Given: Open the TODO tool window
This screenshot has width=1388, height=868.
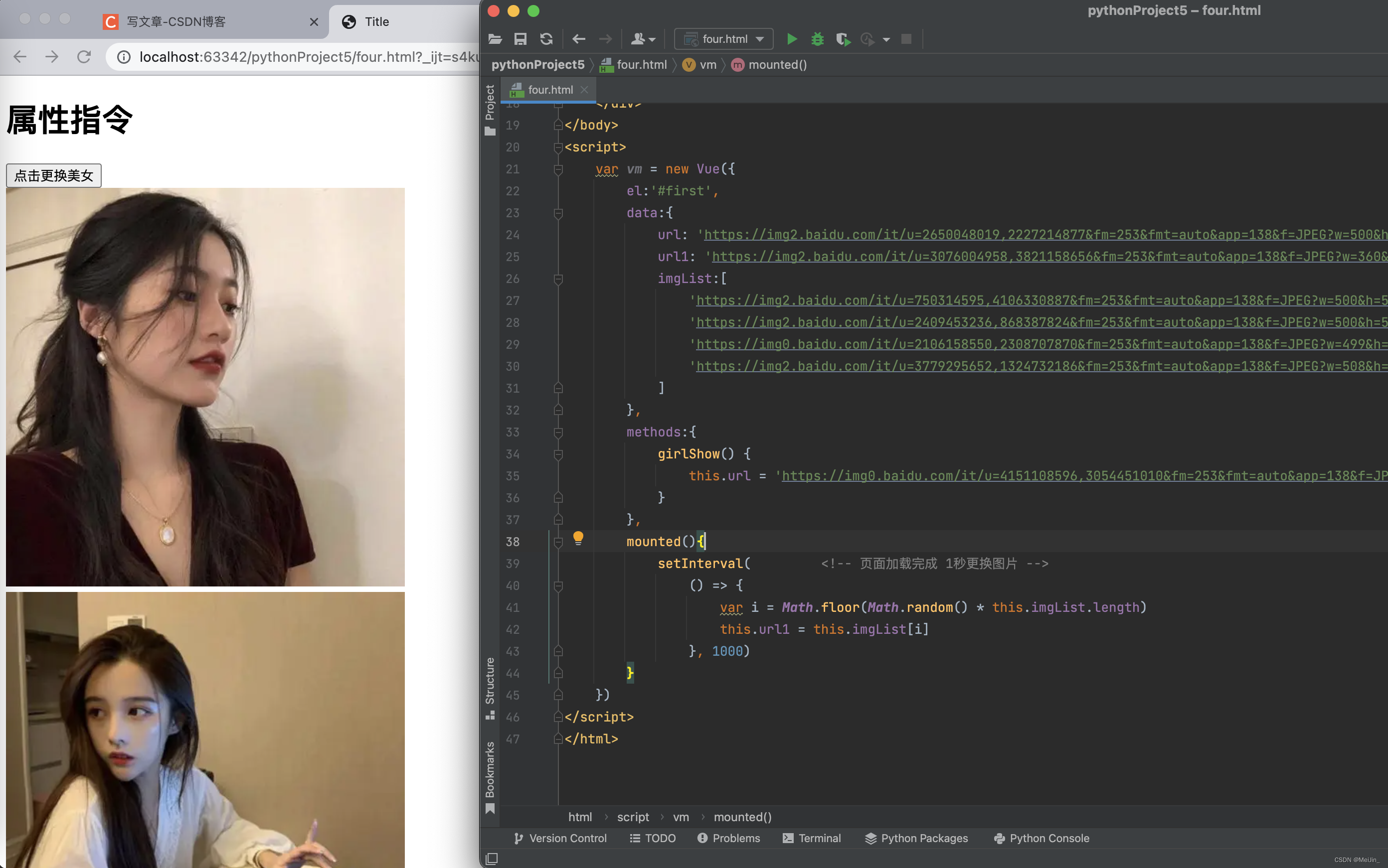Looking at the screenshot, I should (652, 838).
